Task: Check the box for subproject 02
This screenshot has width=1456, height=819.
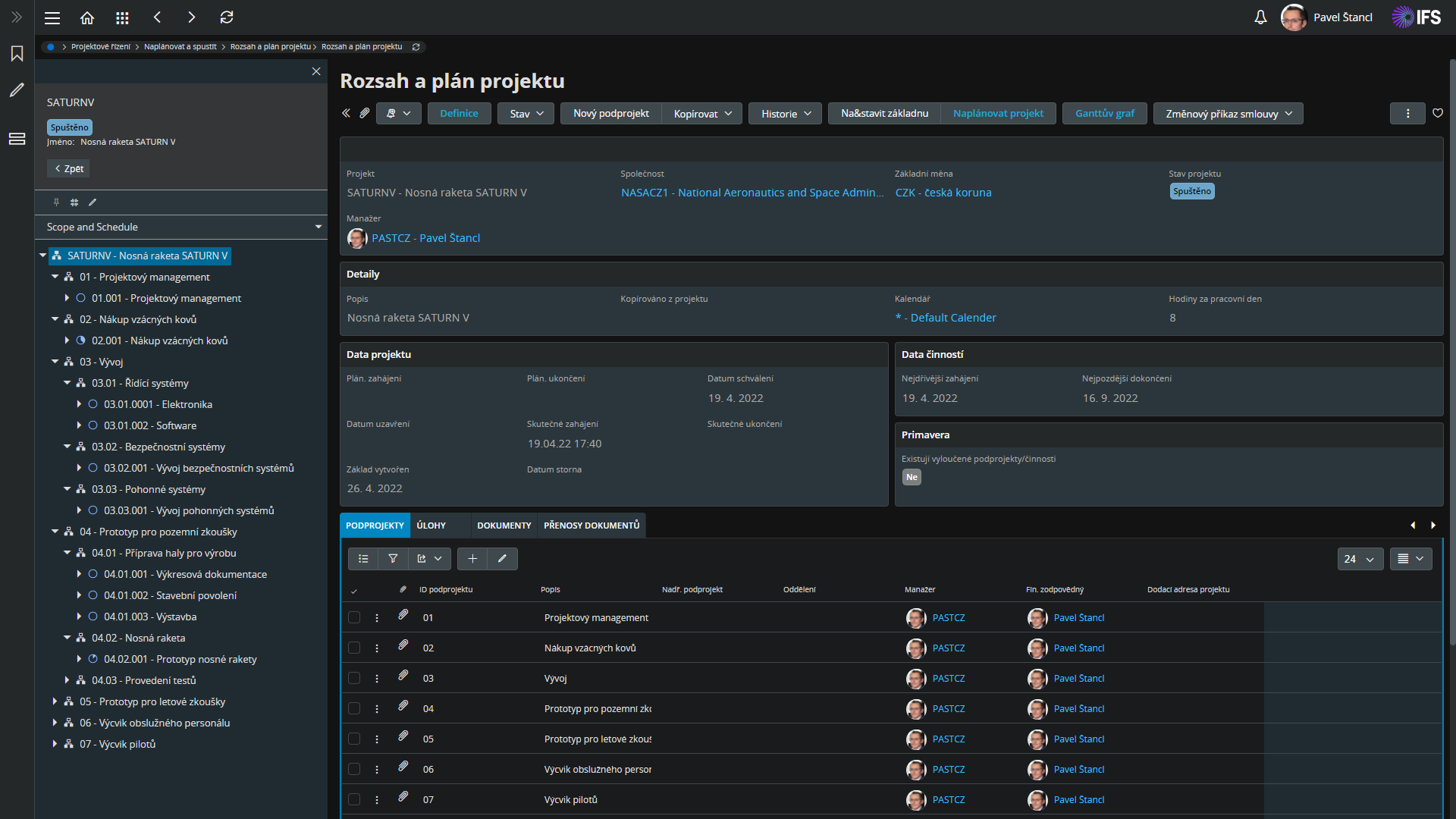Action: click(354, 648)
